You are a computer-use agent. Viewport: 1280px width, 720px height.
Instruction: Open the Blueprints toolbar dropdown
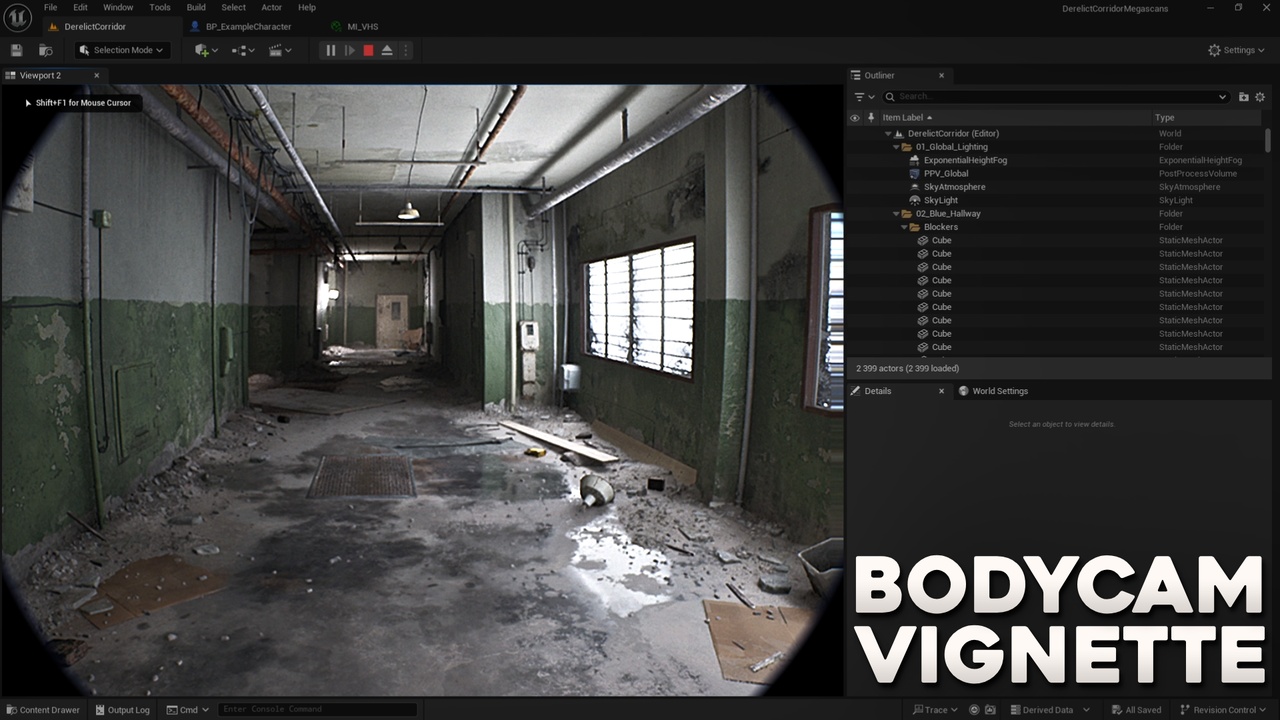[x=243, y=50]
